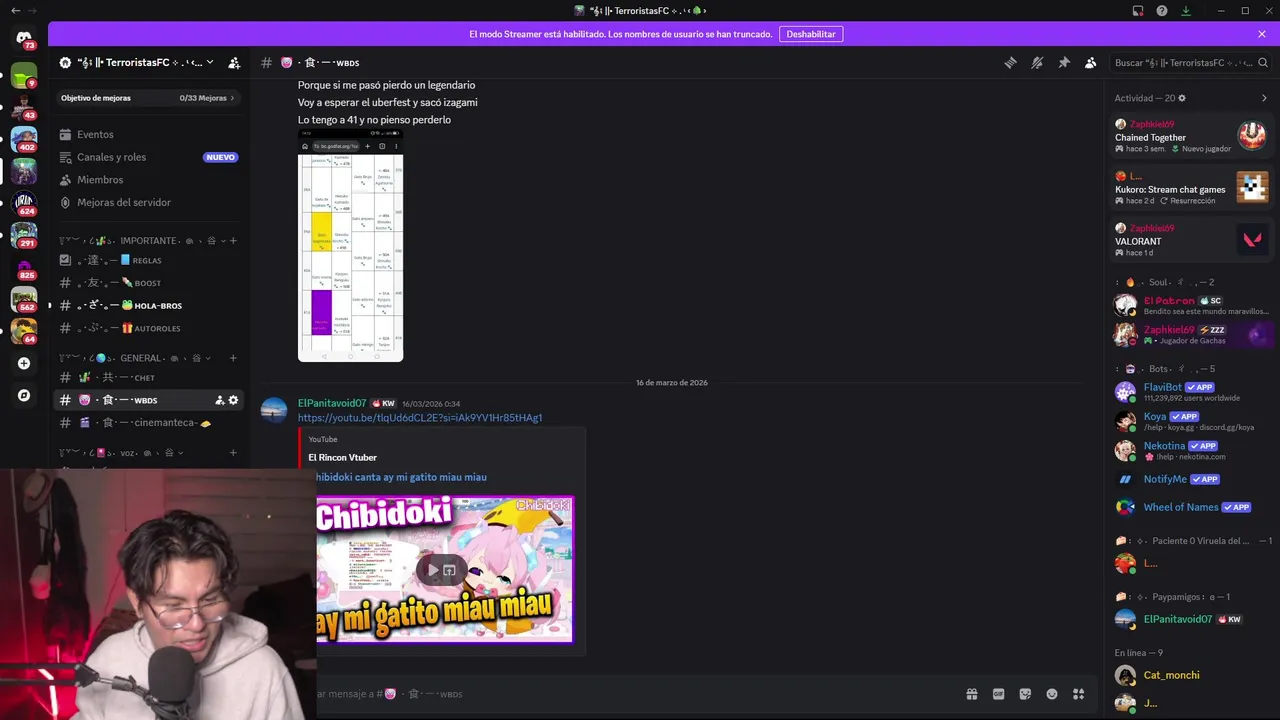Expand Actividad panel with chevron arrow
Screen dimensions: 1280x720
(1264, 98)
